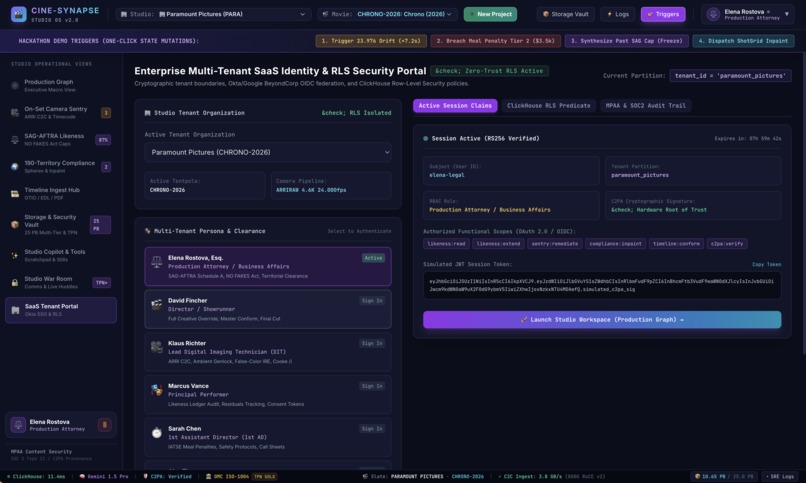Click the page vertical scrollbar
Image resolution: width=806 pixels, height=483 pixels.
[x=804, y=203]
